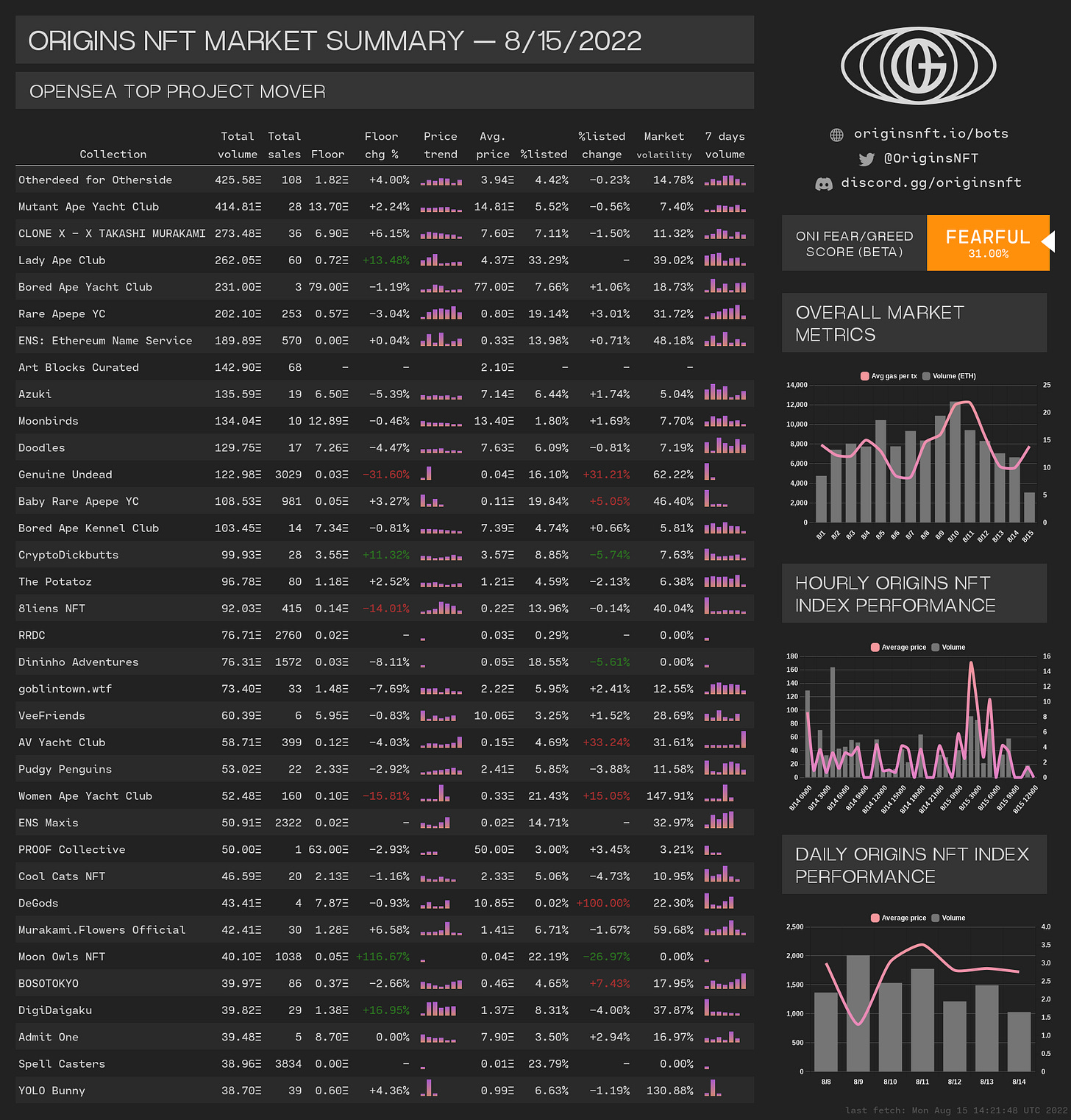The image size is (1071, 1120).
Task: Click Genuine Undead floor change -31.60%
Action: click(386, 475)
